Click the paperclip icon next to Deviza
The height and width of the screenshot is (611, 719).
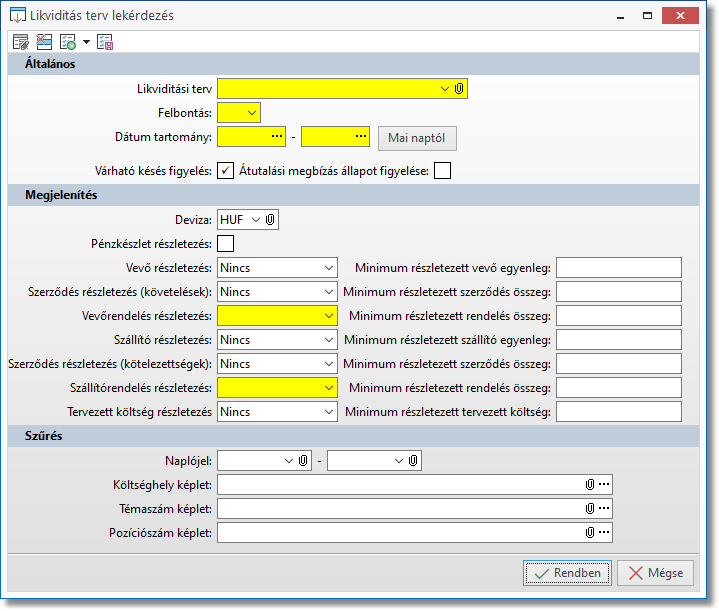pos(270,219)
